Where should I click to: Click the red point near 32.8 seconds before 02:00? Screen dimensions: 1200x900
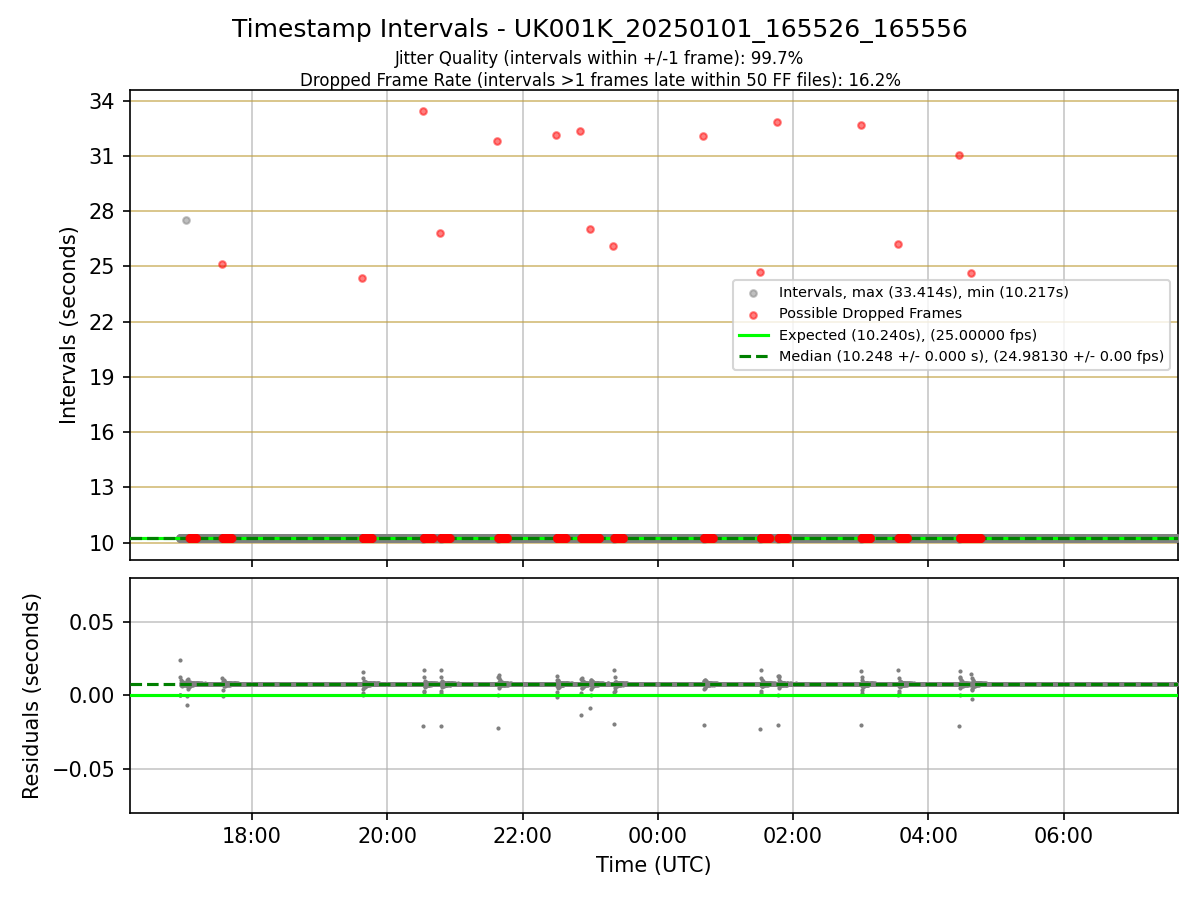click(777, 122)
